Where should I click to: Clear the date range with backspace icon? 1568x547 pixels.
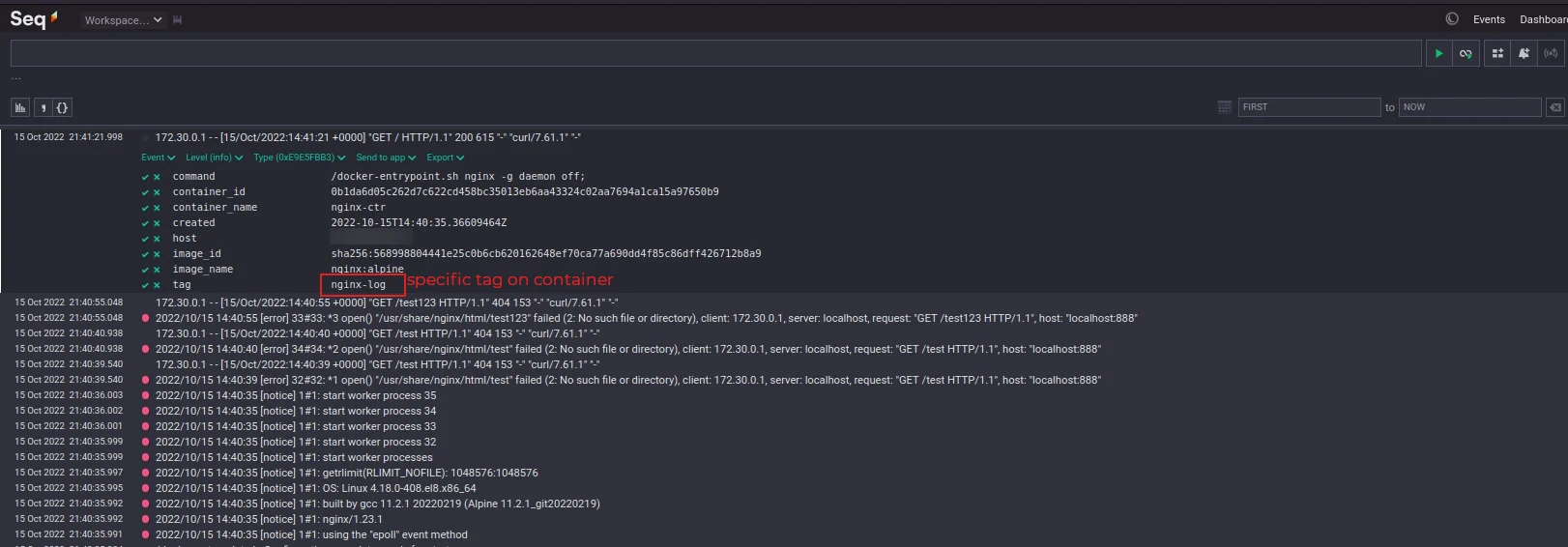pyautogui.click(x=1555, y=107)
